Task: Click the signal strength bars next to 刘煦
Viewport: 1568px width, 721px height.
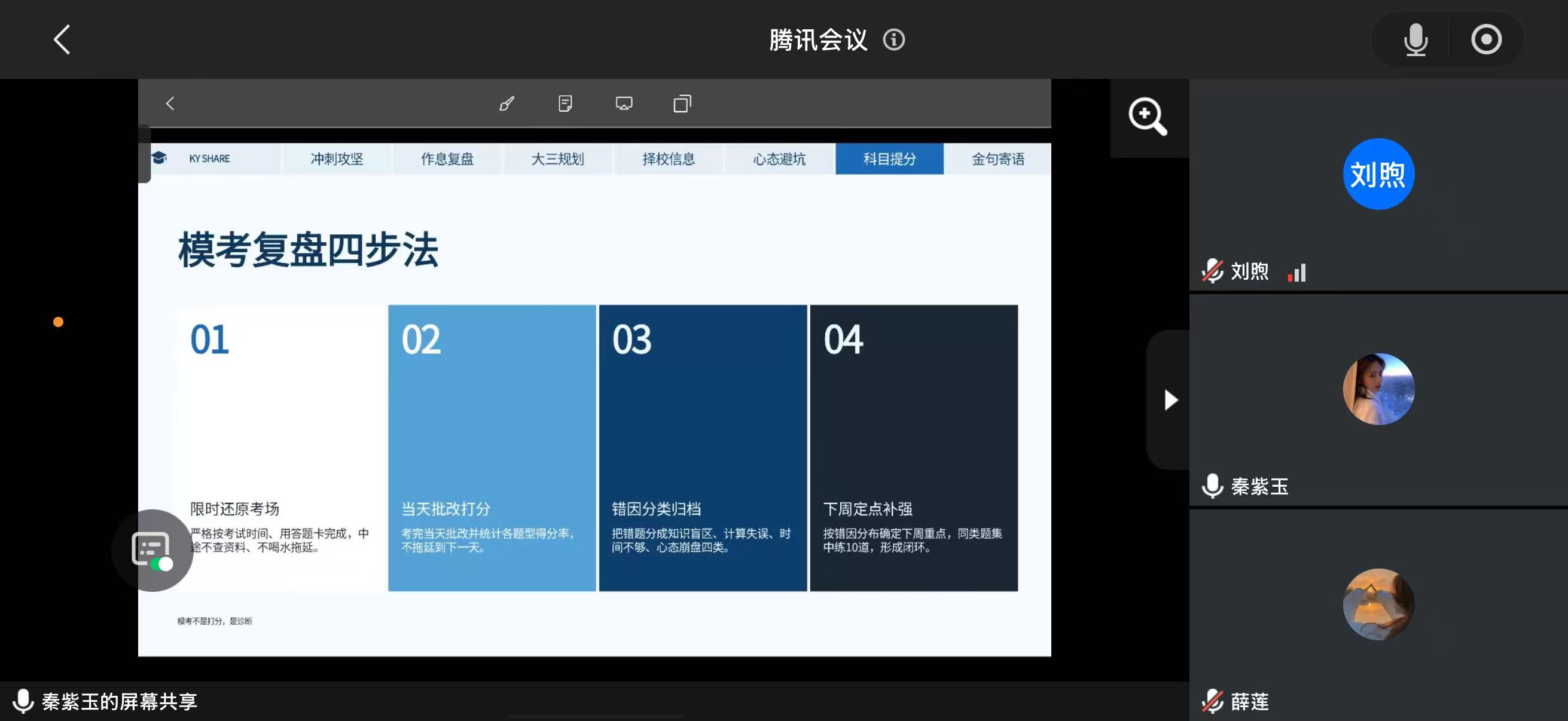Action: 1297,272
